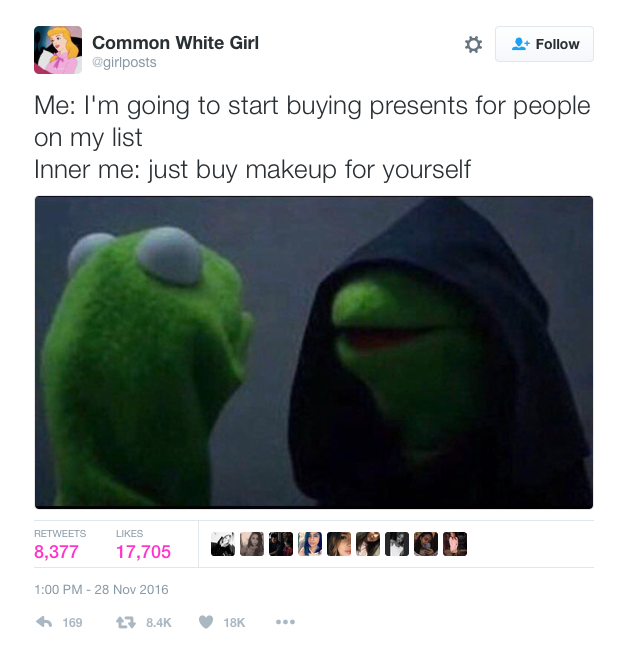Screen dimensions: 629x657
Task: Open the Cinderella profile avatar
Action: tap(58, 50)
